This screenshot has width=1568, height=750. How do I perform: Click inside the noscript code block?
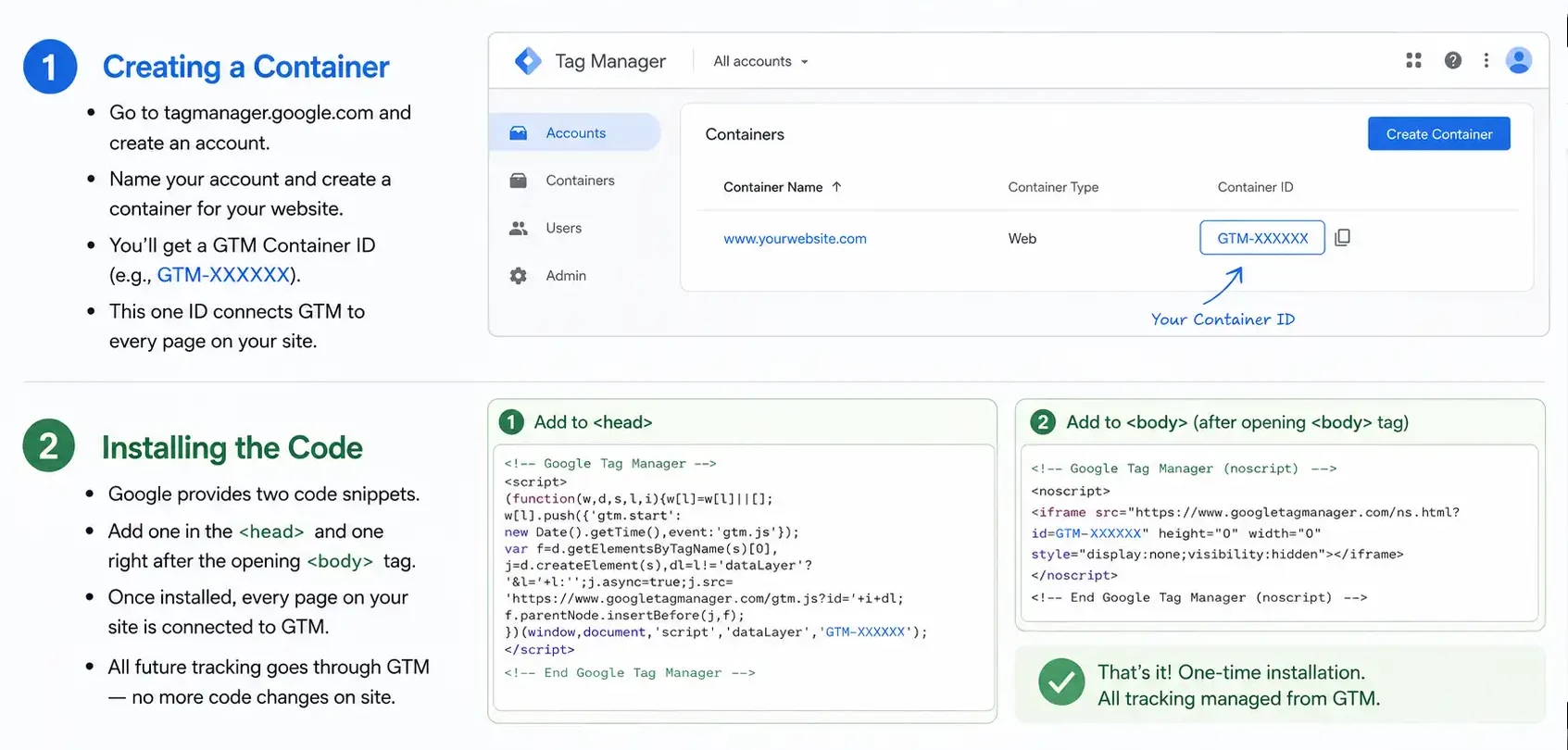1278,533
